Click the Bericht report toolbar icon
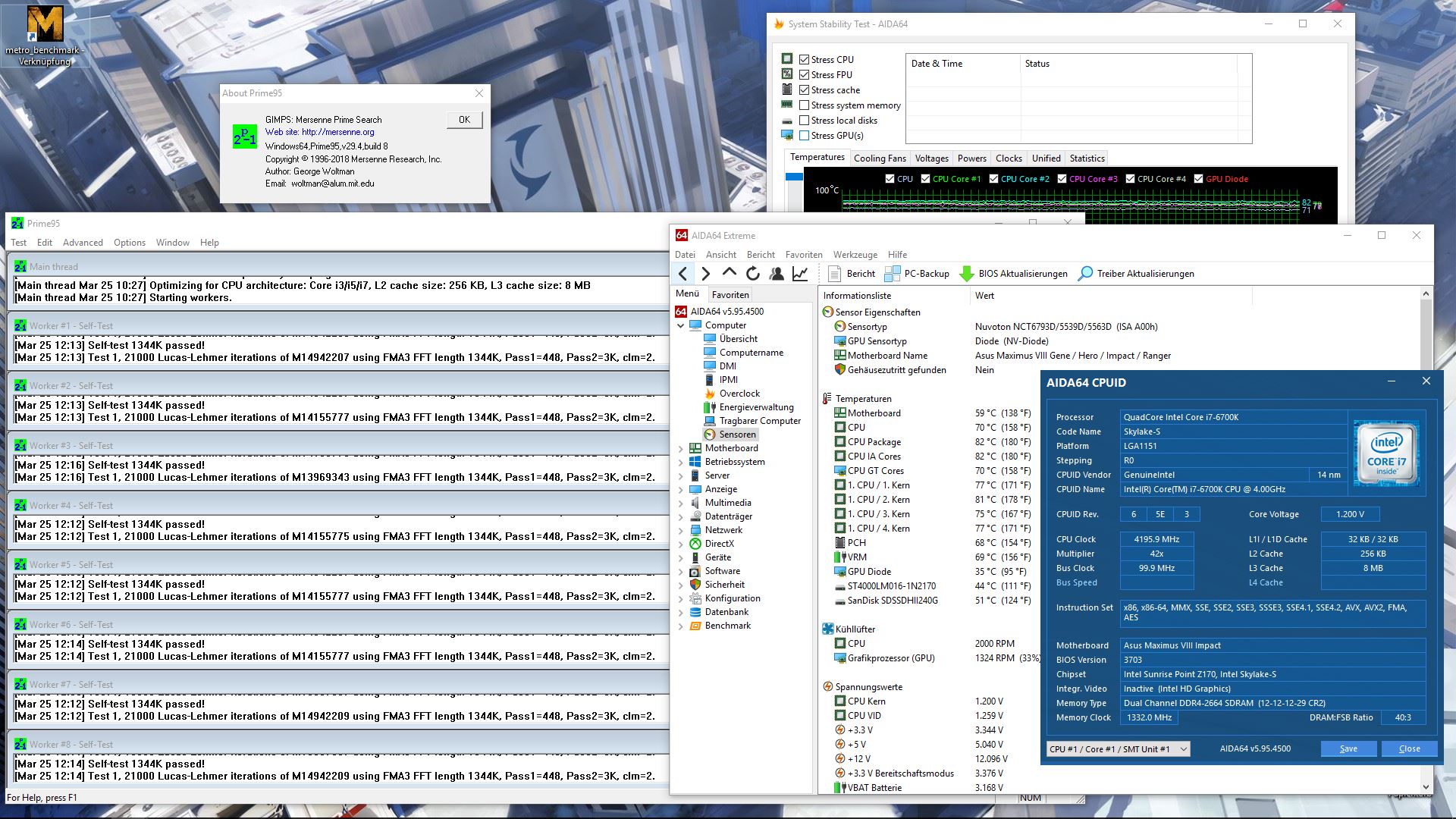This screenshot has width=1456, height=819. (835, 274)
